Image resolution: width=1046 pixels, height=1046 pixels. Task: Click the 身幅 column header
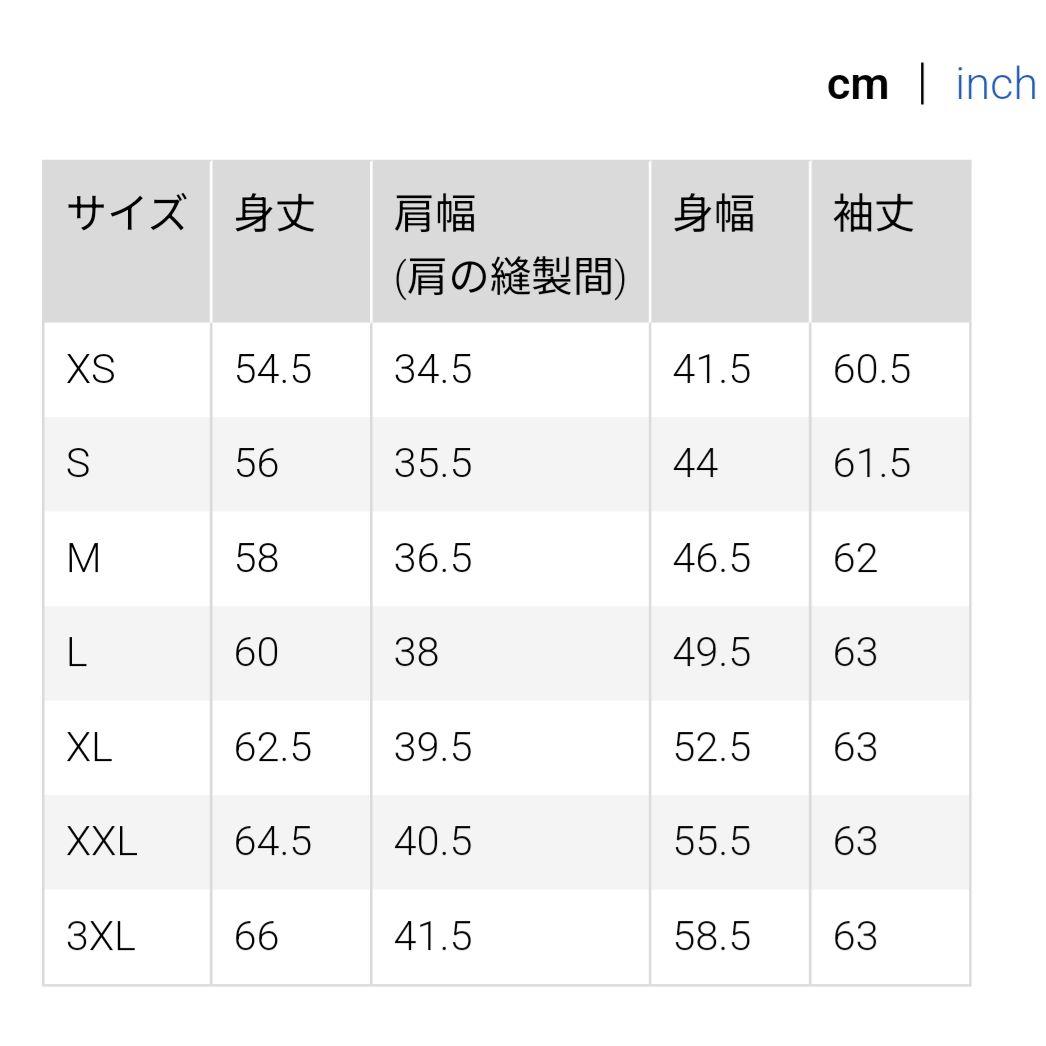714,213
